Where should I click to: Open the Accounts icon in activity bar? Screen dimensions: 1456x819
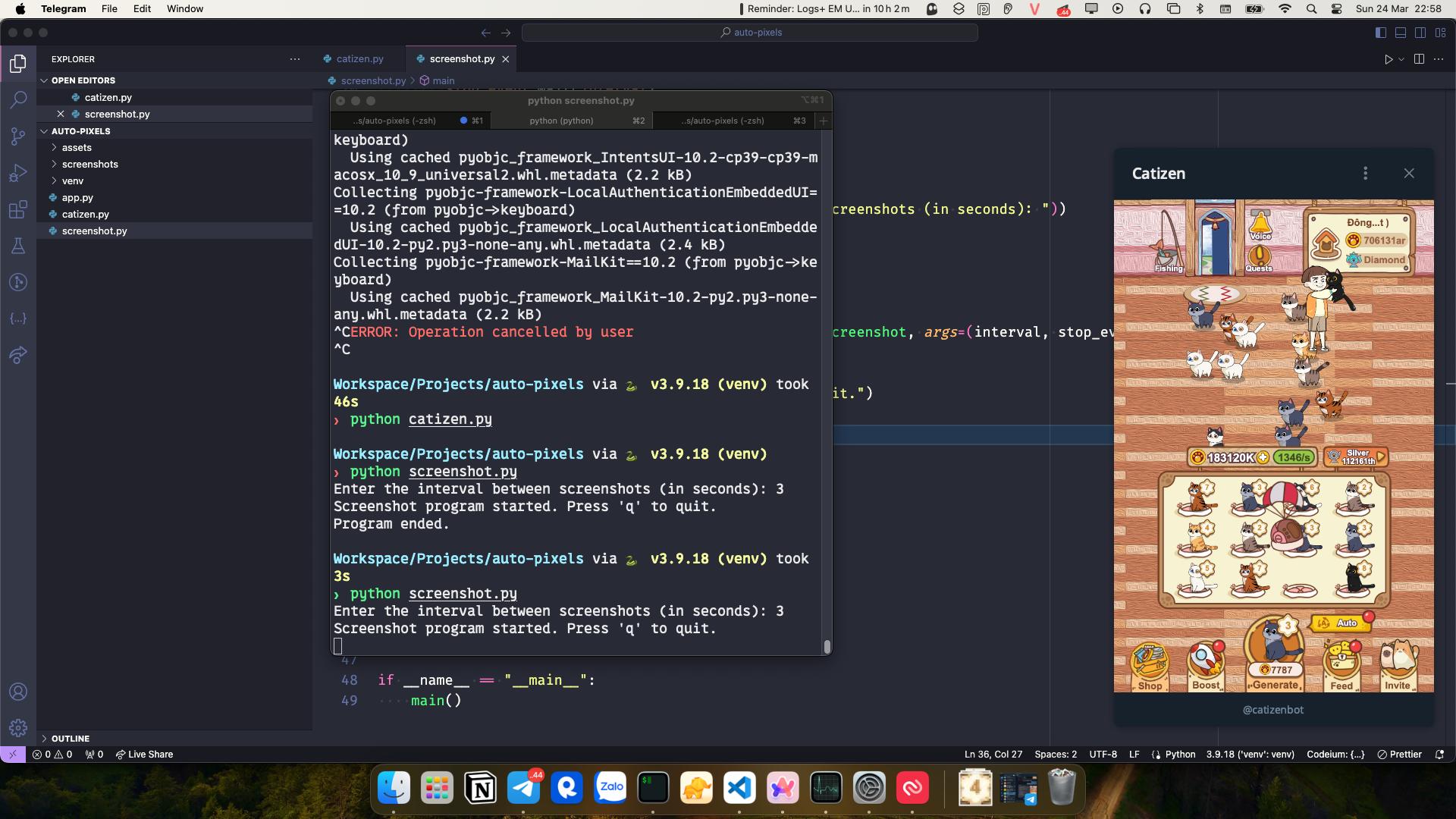click(18, 692)
